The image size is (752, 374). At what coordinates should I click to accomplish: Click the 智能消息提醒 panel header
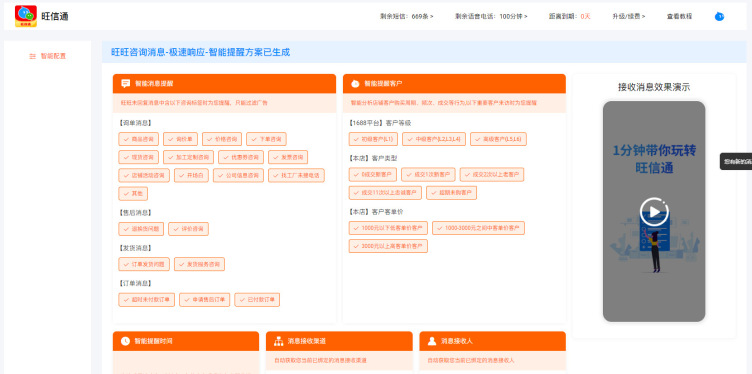(x=224, y=83)
